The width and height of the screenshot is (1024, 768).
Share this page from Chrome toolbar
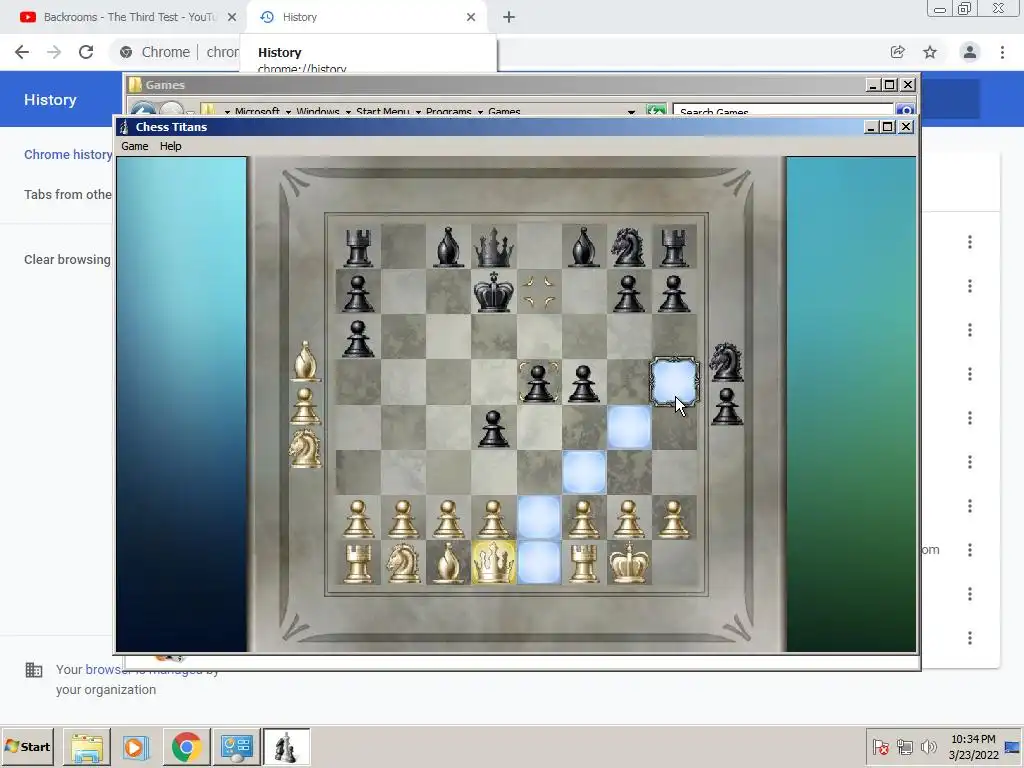click(x=897, y=52)
